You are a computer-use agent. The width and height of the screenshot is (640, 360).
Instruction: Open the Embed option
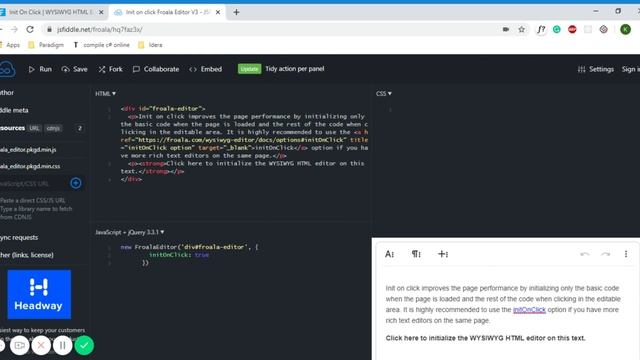(x=206, y=69)
